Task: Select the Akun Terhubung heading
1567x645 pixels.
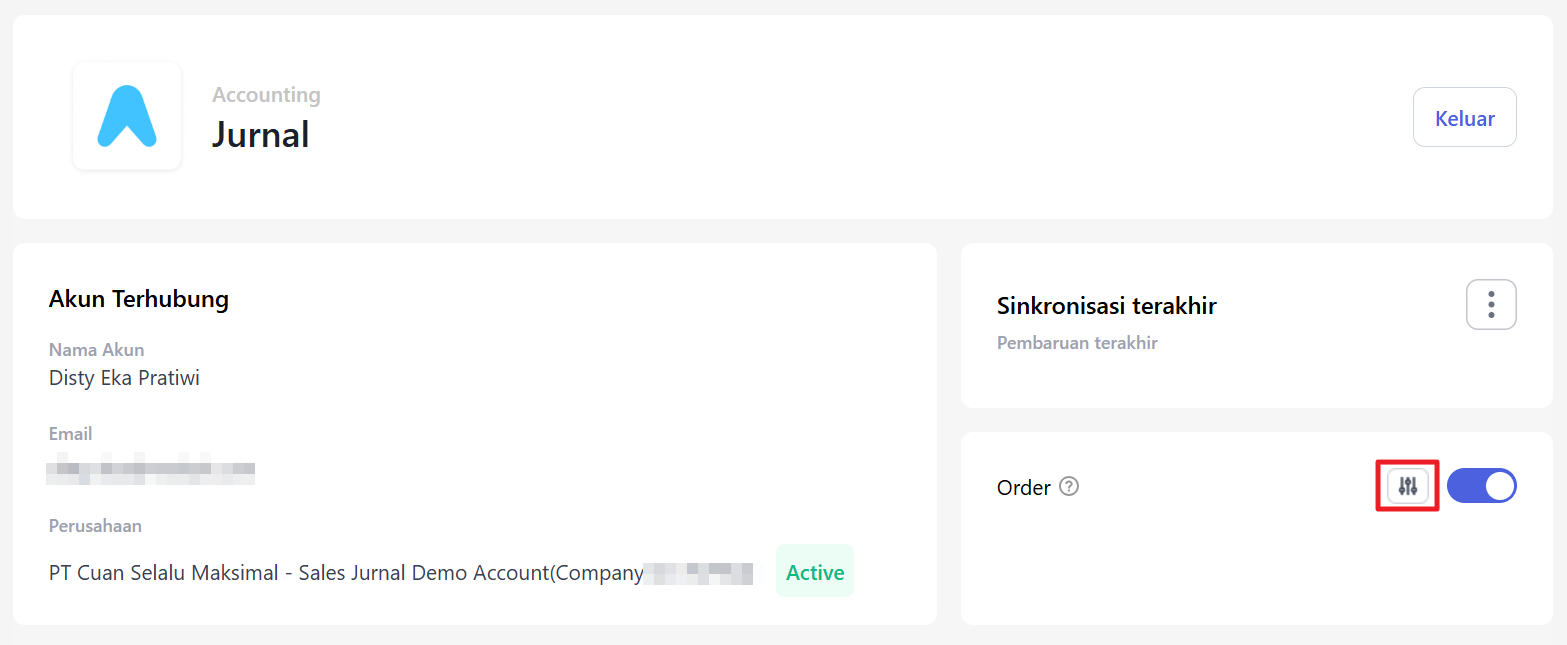Action: 139,298
